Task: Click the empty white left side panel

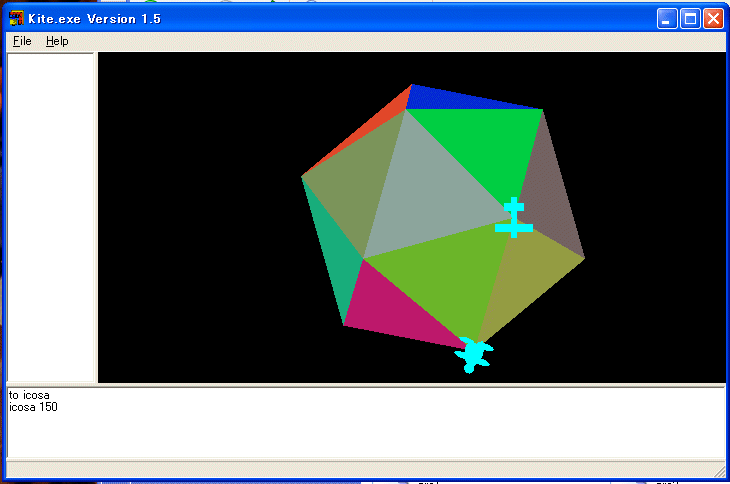Action: [51, 217]
